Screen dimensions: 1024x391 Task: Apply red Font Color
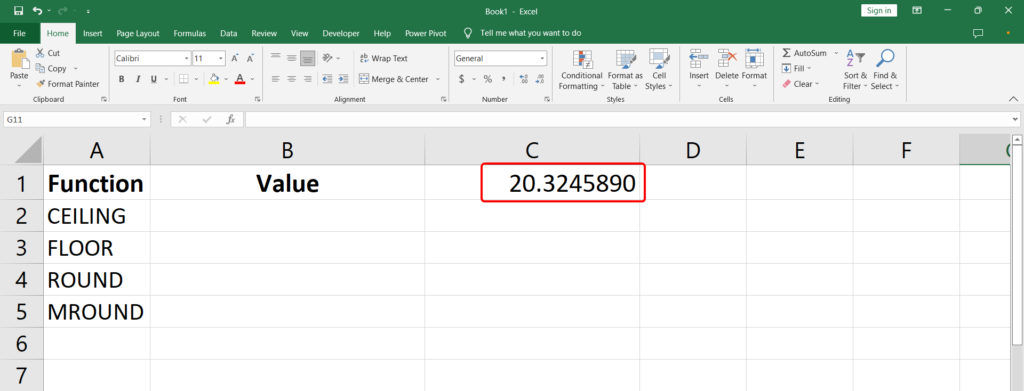(240, 79)
